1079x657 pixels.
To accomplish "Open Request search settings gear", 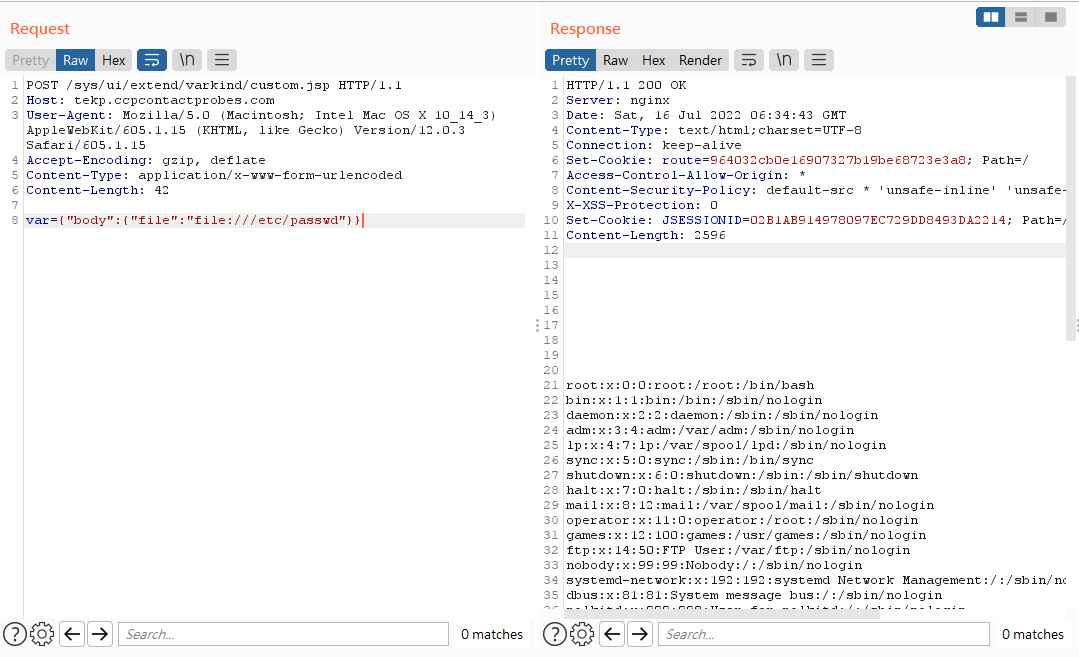I will (42, 634).
